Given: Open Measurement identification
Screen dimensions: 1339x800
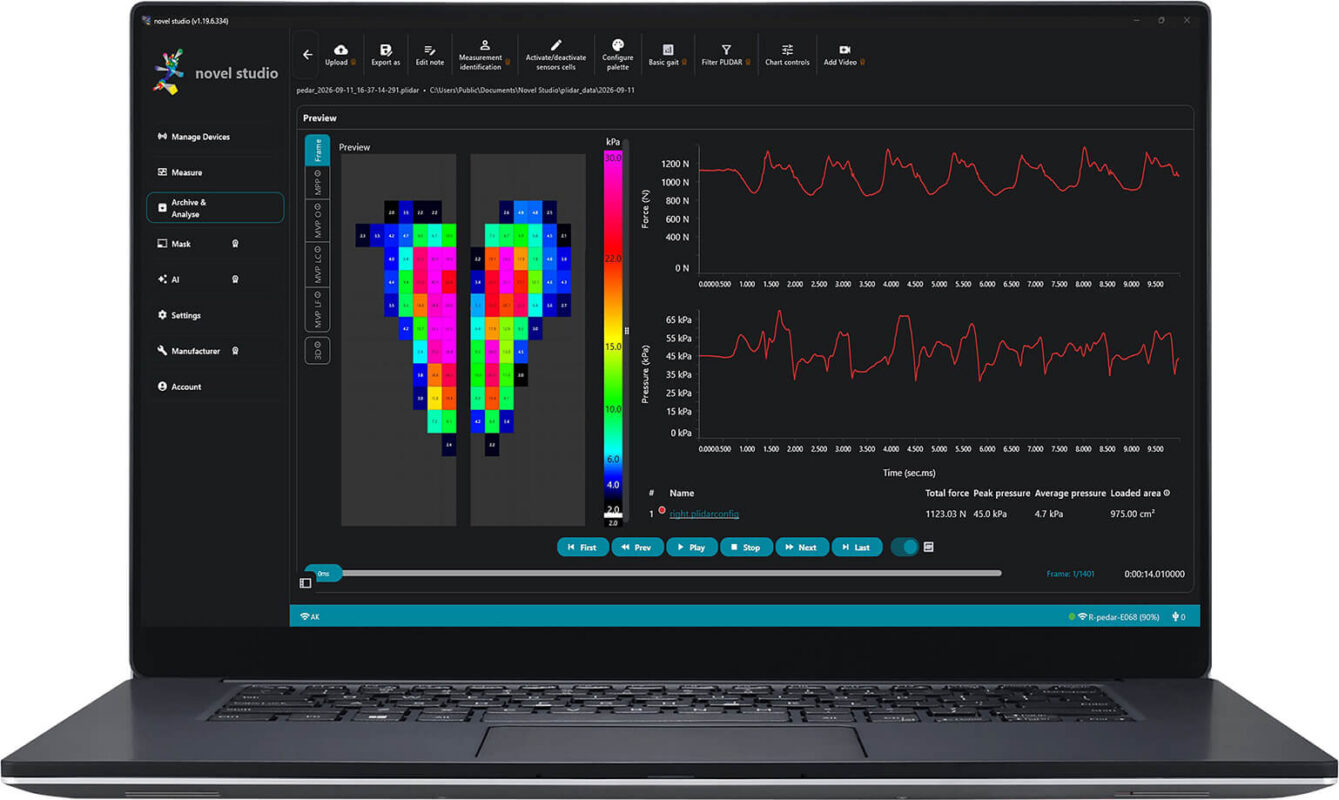Looking at the screenshot, I should pos(484,55).
